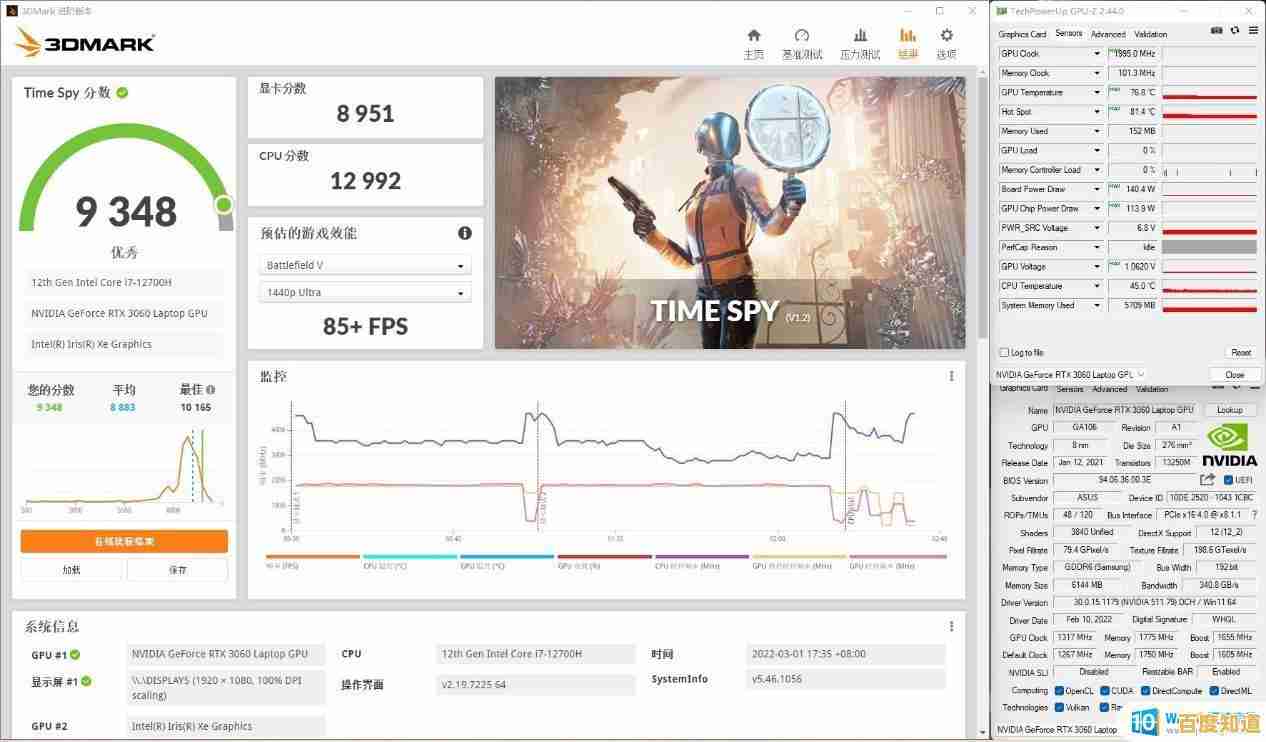Switch to the GPU-Z Graphics Card tab

point(1022,34)
